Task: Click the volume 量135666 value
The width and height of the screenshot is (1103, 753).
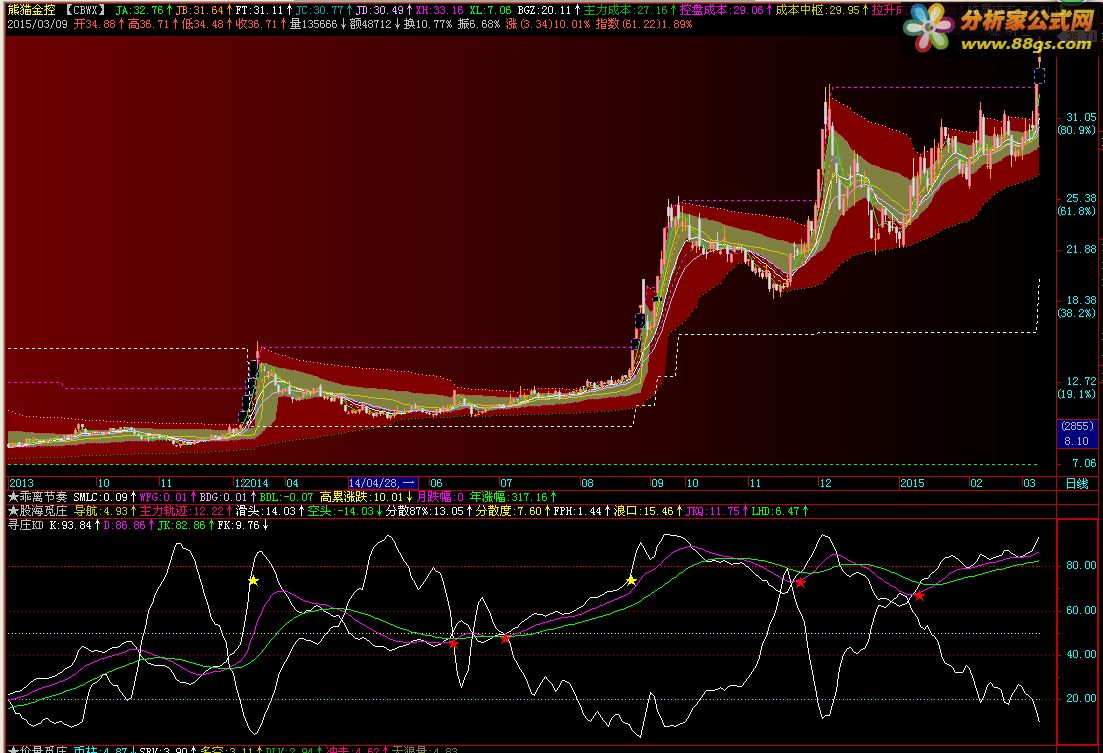Action: [313, 24]
